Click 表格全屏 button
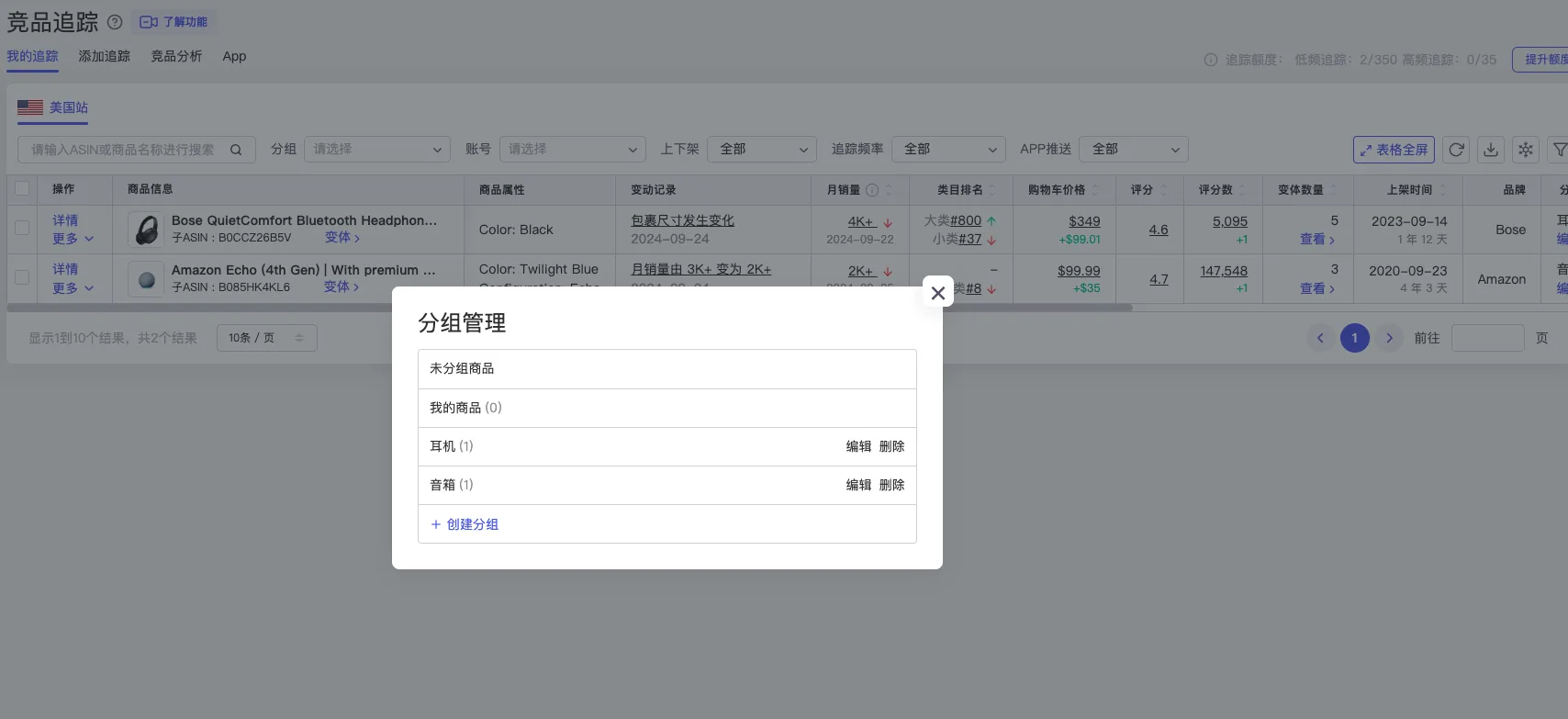The height and width of the screenshot is (719, 1568). 1394,150
